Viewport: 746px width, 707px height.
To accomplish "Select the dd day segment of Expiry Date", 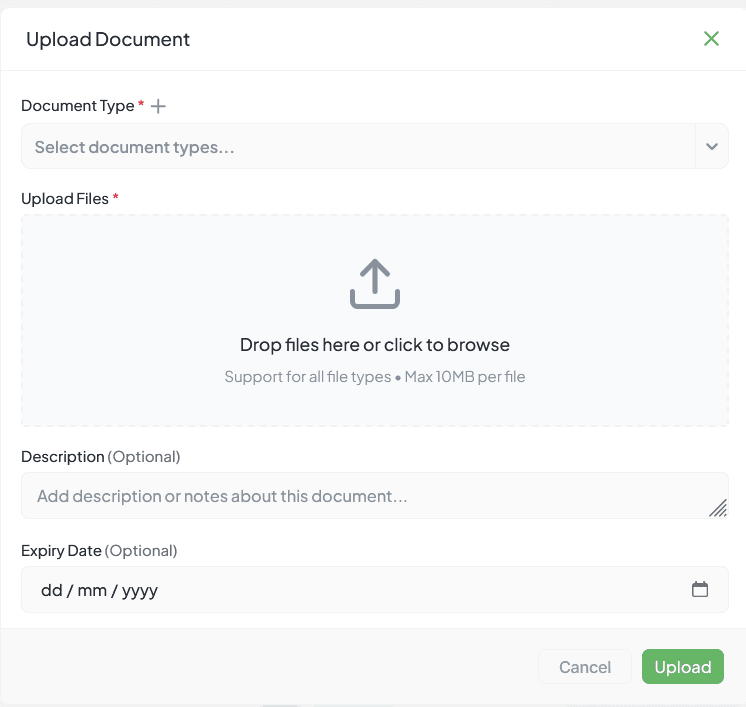I will 51,591.
